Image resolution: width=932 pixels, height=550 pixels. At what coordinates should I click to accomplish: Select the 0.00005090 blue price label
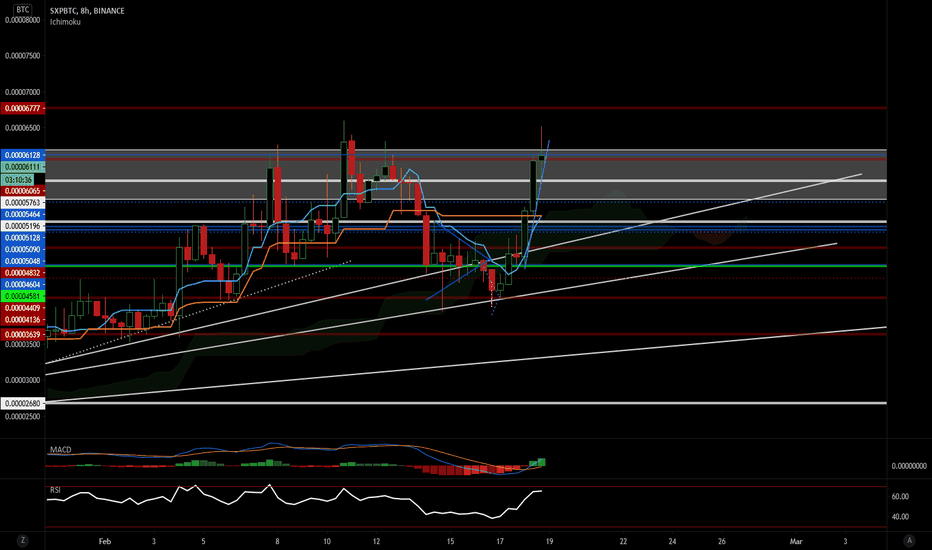coord(23,250)
